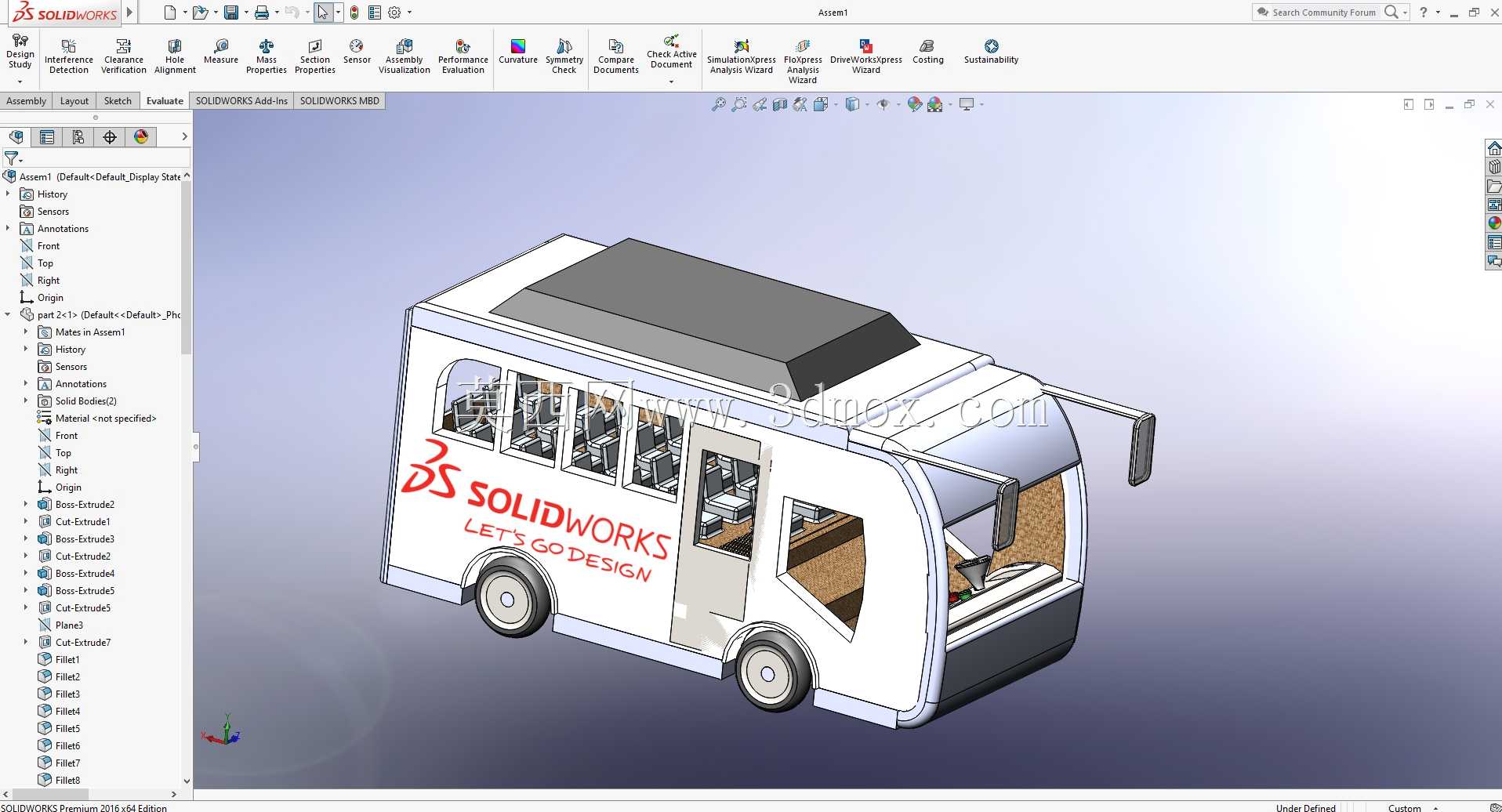1502x812 pixels.
Task: Start Assembly Visualization
Action: pos(405,56)
